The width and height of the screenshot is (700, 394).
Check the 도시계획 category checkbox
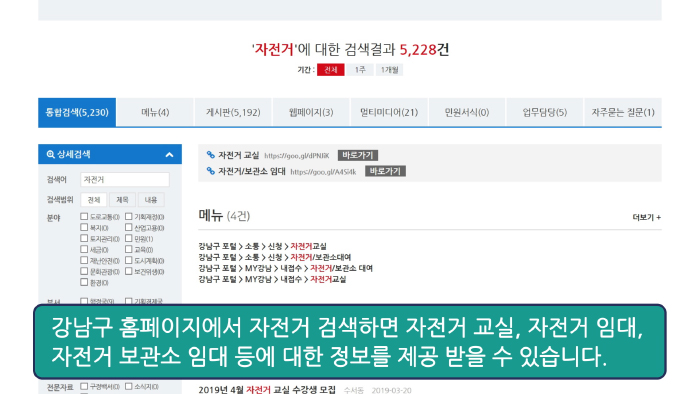tap(129, 260)
